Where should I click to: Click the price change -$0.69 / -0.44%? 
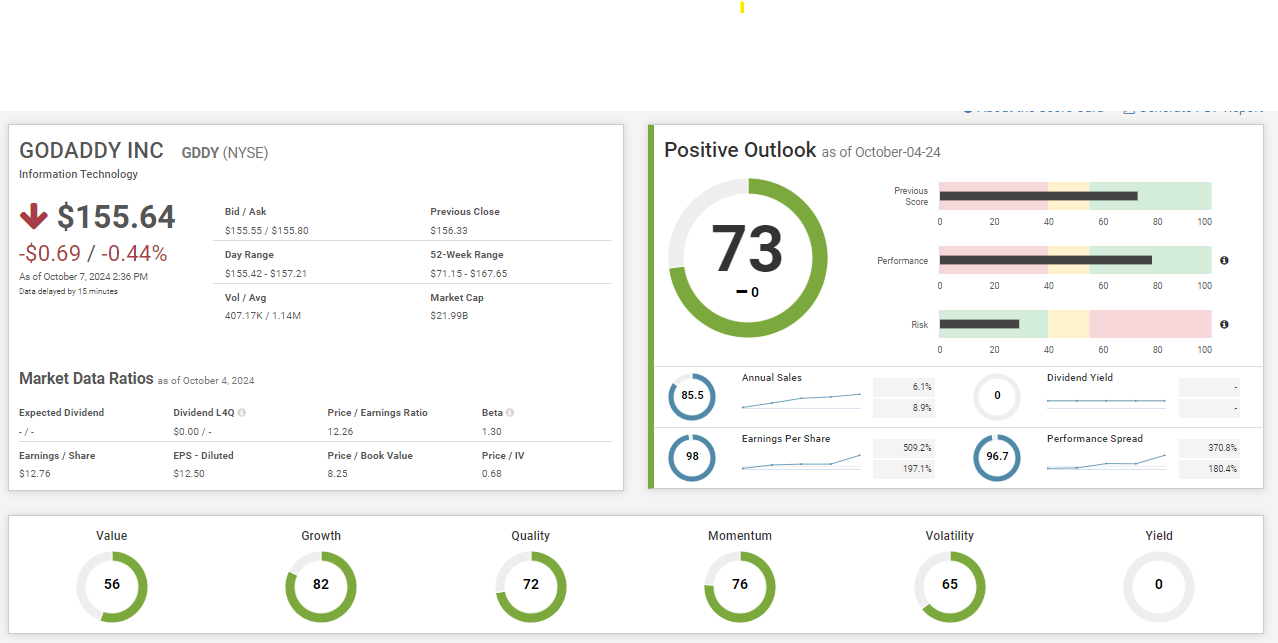click(93, 253)
